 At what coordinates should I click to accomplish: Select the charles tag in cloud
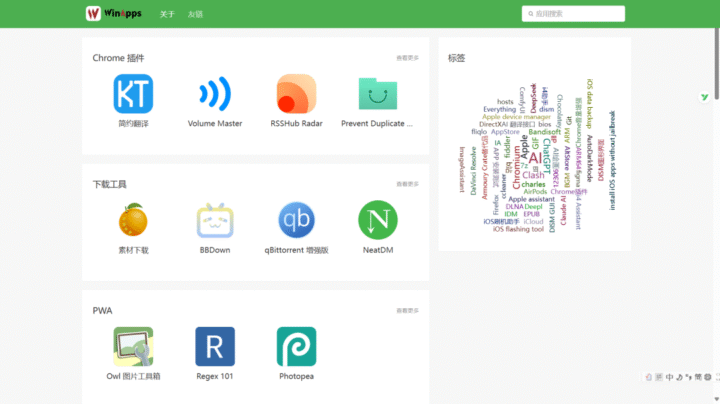point(533,185)
